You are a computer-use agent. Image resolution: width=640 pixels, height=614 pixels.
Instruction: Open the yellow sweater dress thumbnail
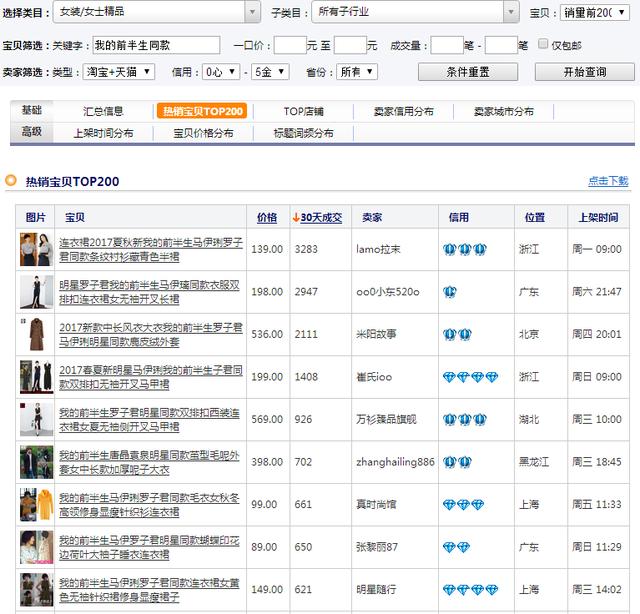(37, 505)
